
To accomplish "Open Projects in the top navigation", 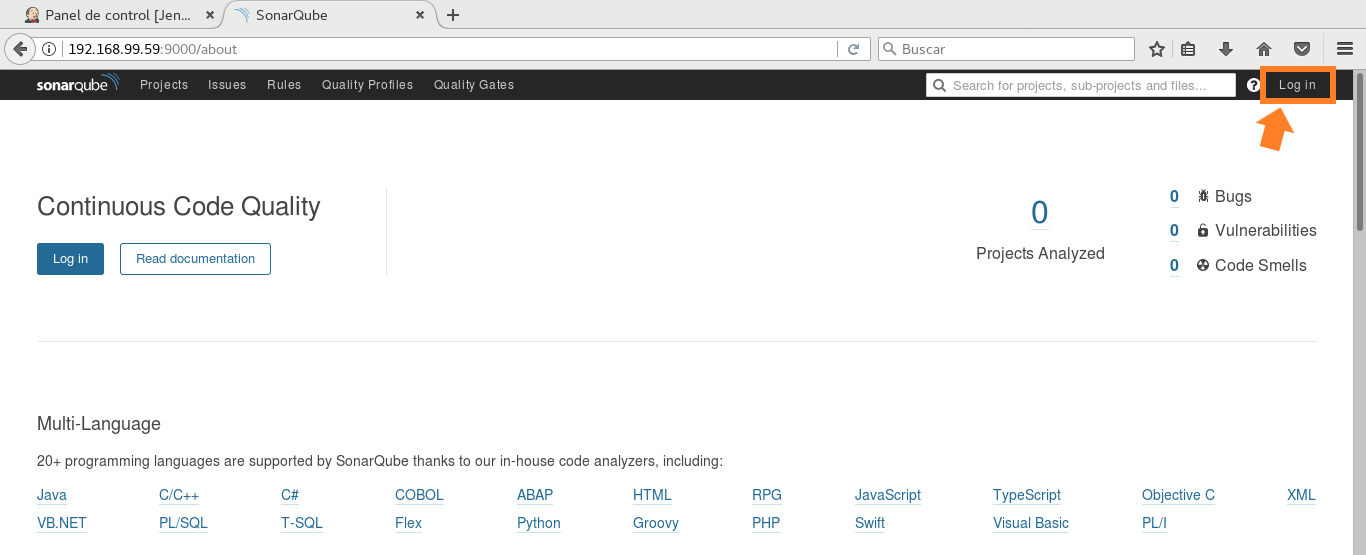I will (x=164, y=85).
